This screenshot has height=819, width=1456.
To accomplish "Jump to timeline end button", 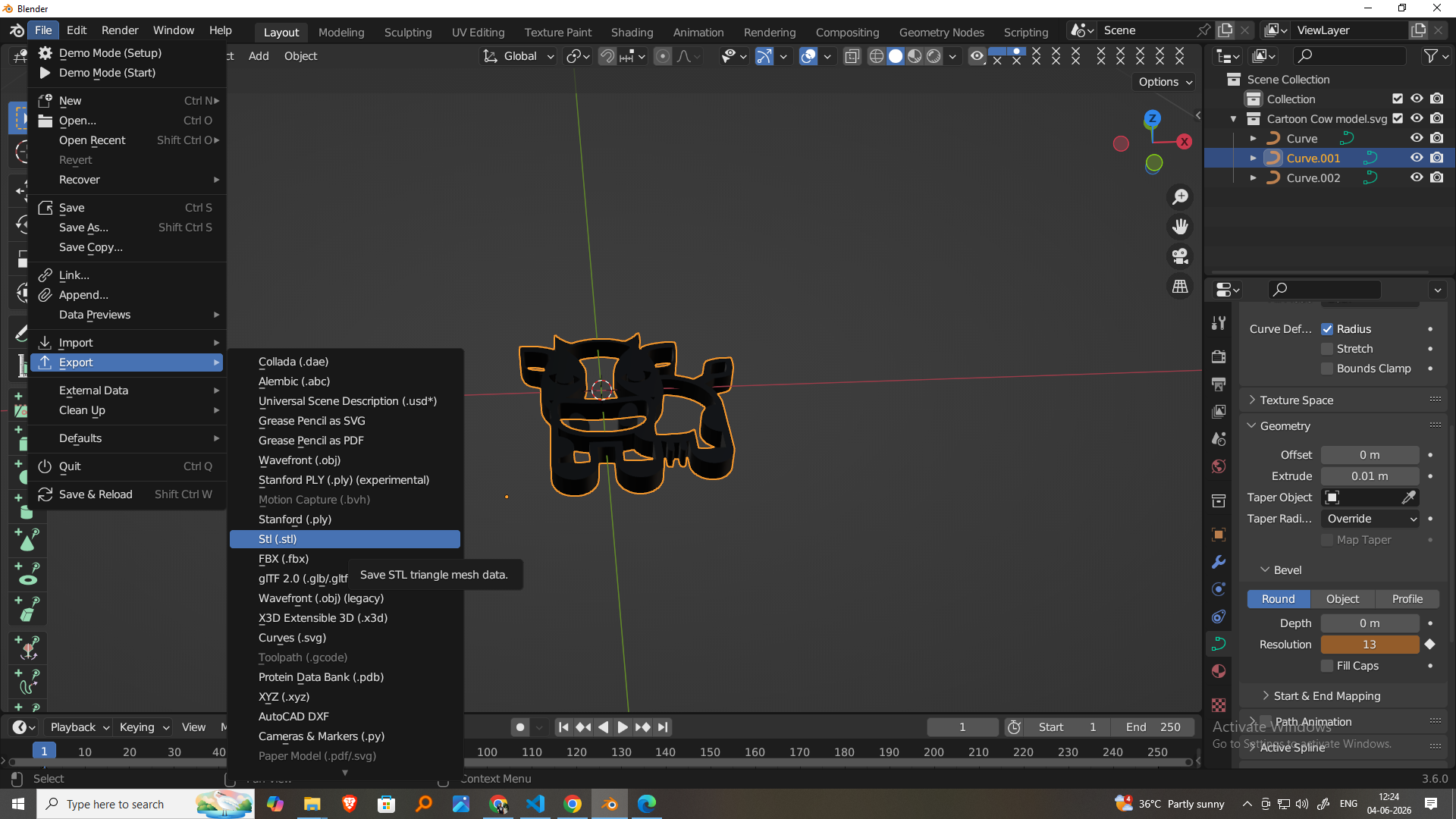I will tap(663, 727).
